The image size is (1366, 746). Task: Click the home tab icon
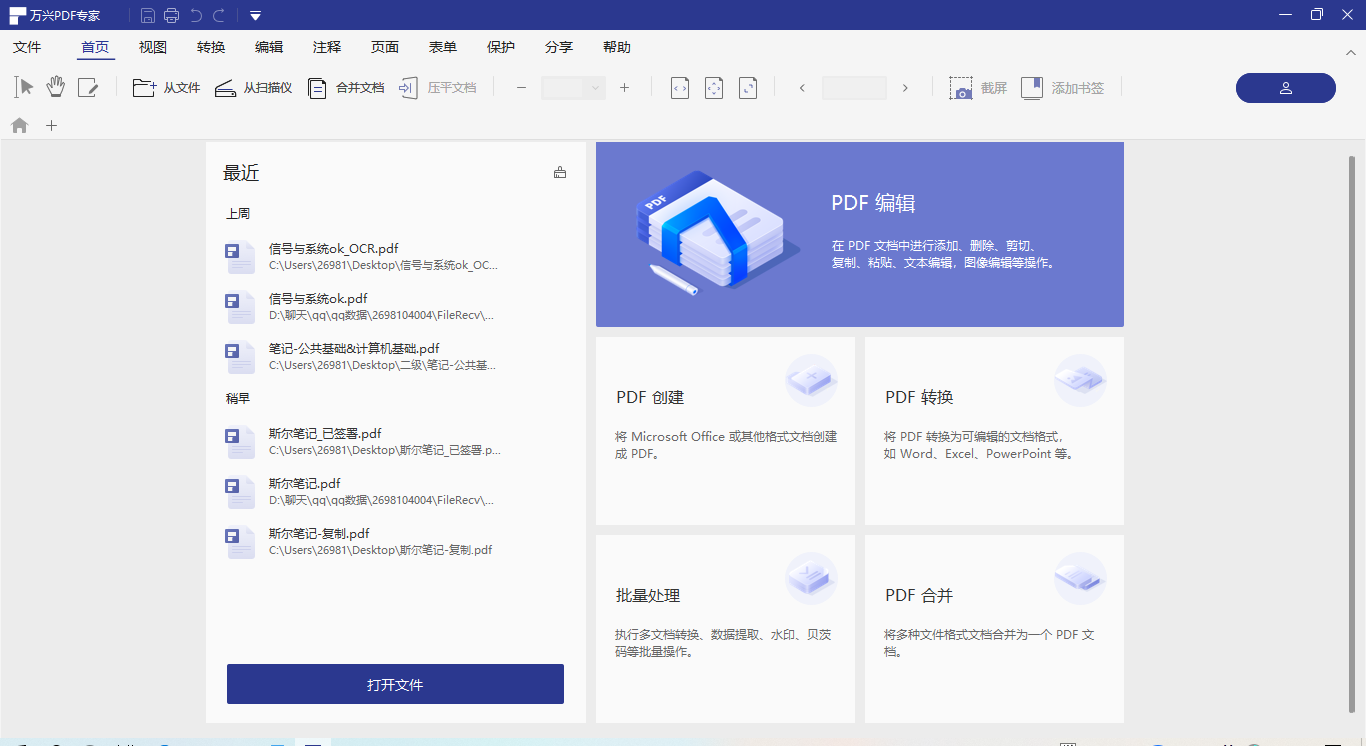(20, 126)
